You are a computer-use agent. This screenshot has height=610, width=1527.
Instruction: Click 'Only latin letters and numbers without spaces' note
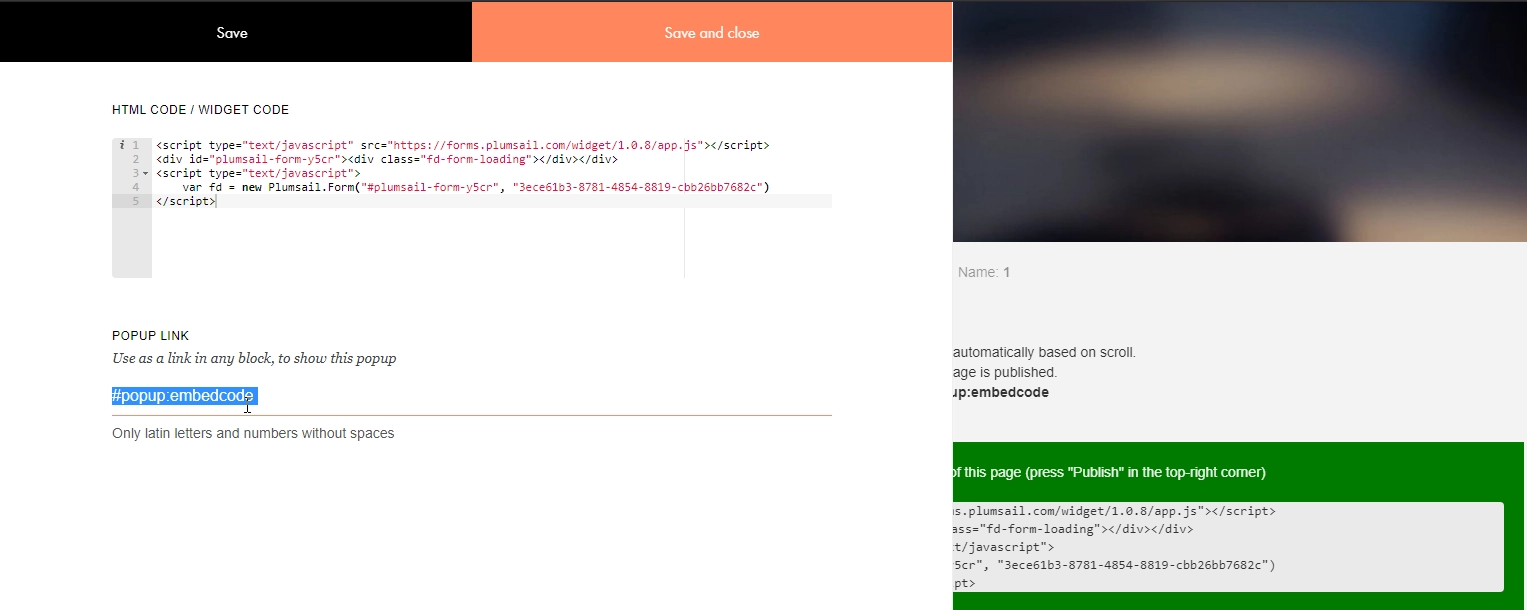[253, 434]
